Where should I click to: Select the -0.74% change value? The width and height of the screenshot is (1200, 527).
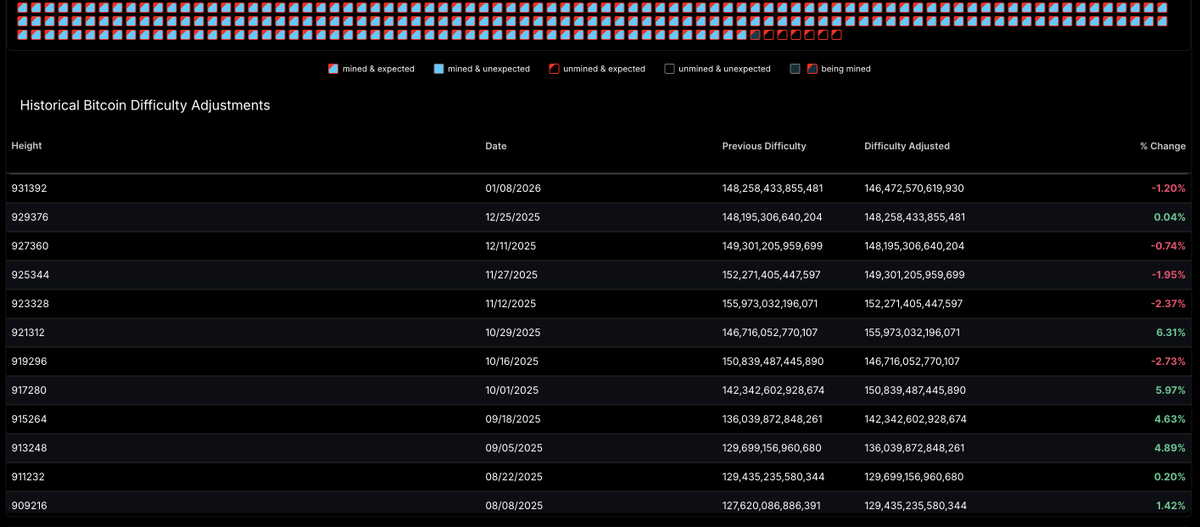[x=1168, y=246]
